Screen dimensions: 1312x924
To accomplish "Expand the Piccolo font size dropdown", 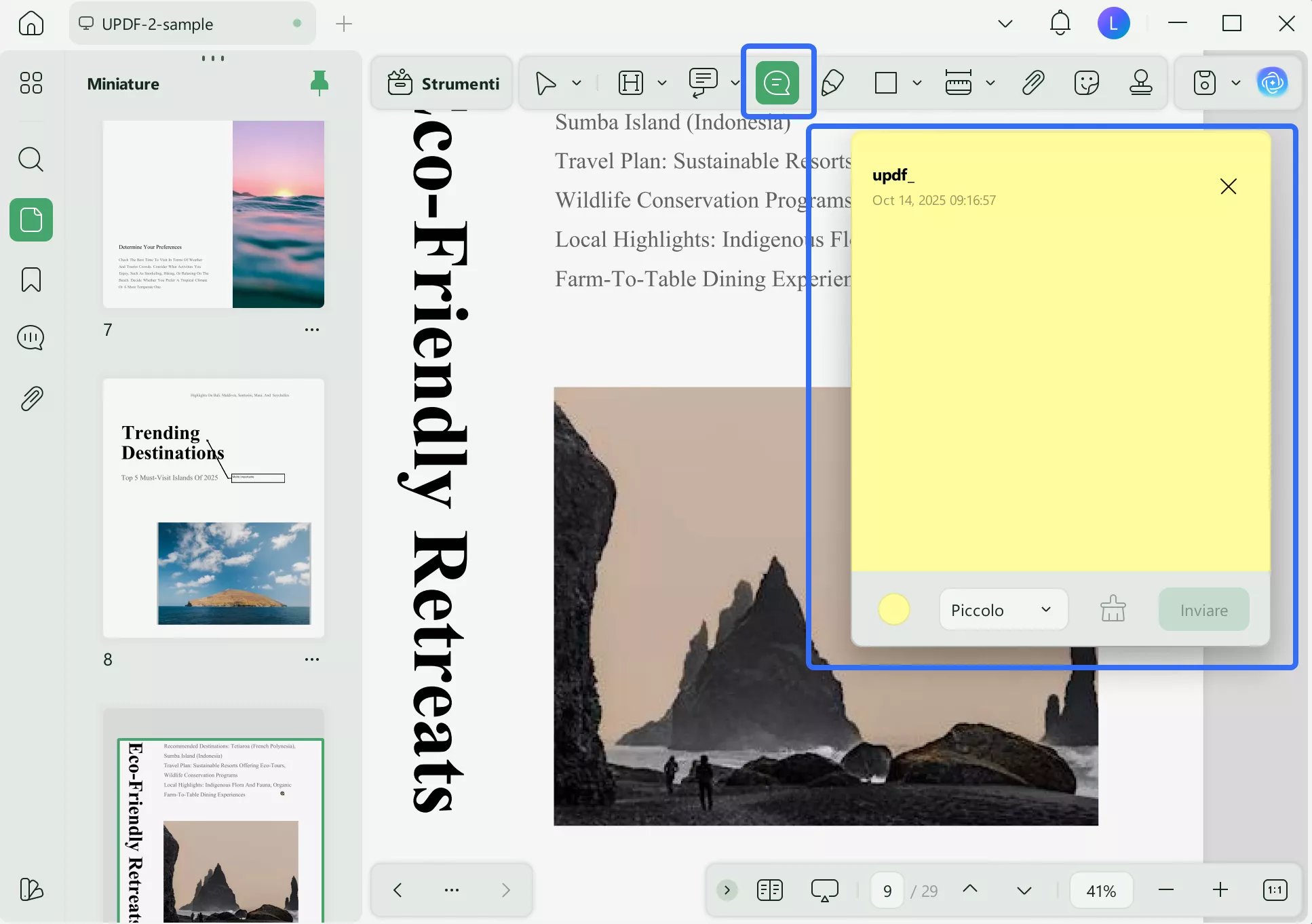I will 1003,610.
